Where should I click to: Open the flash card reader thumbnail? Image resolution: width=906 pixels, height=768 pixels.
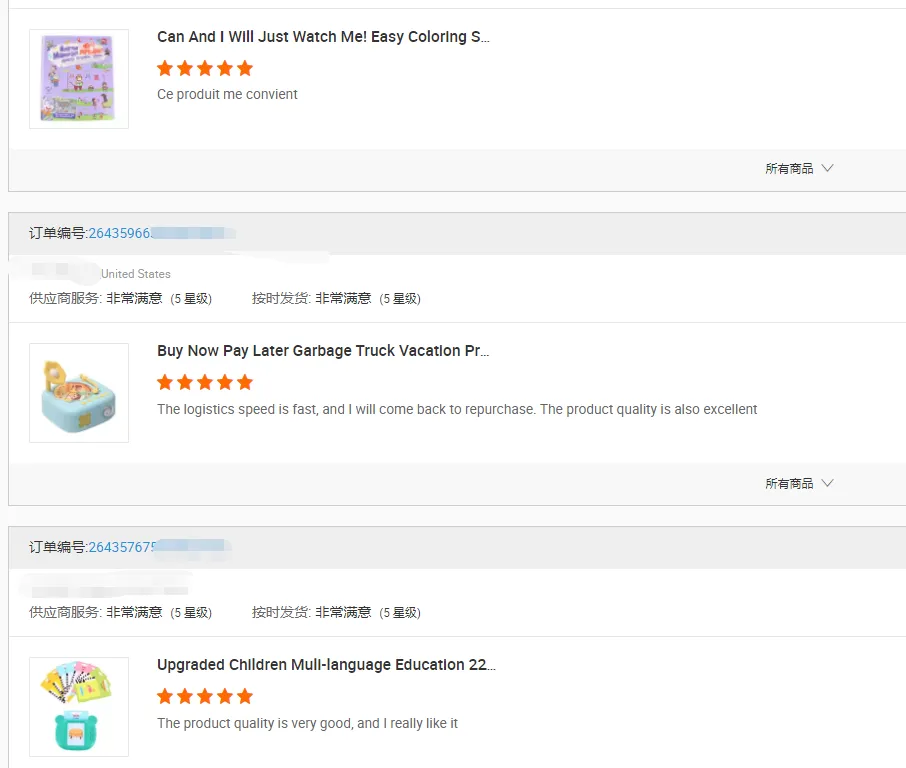pos(79,707)
